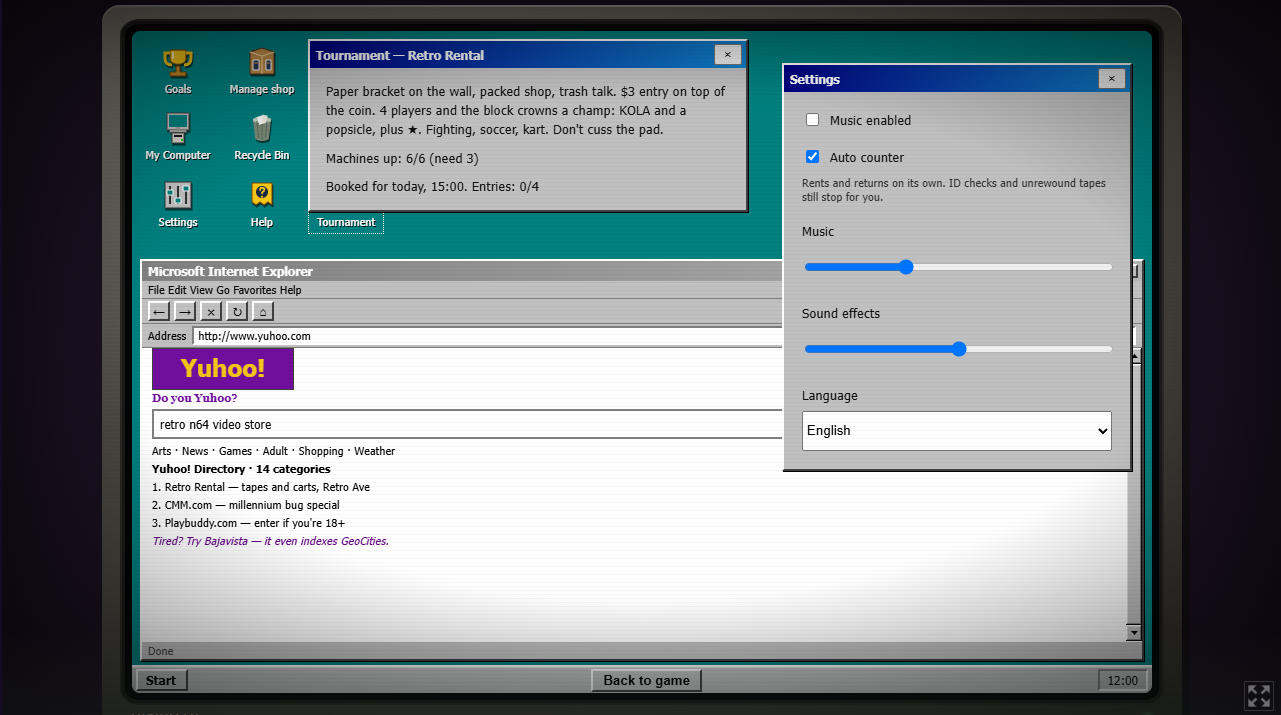Close the Settings window

(1111, 79)
